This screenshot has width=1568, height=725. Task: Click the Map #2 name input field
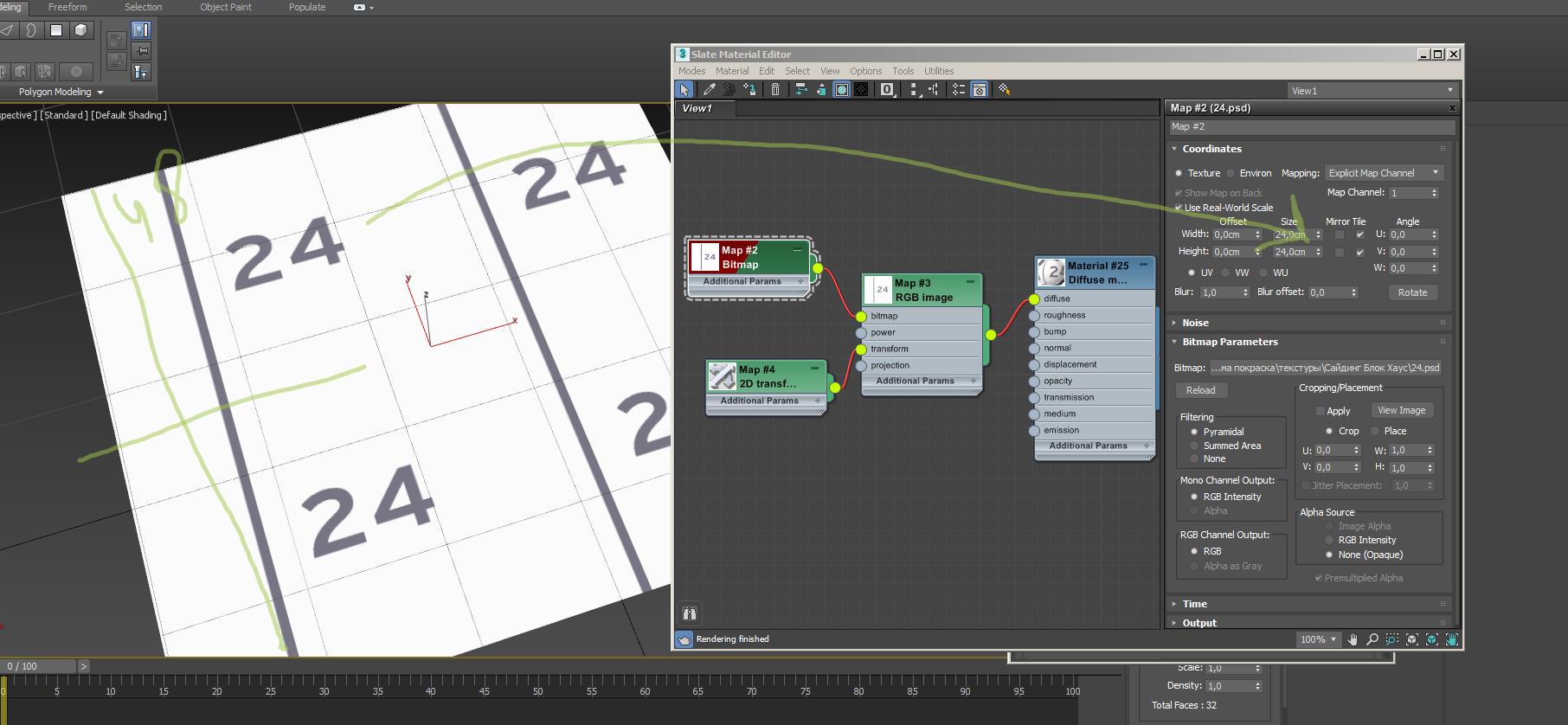click(1311, 126)
